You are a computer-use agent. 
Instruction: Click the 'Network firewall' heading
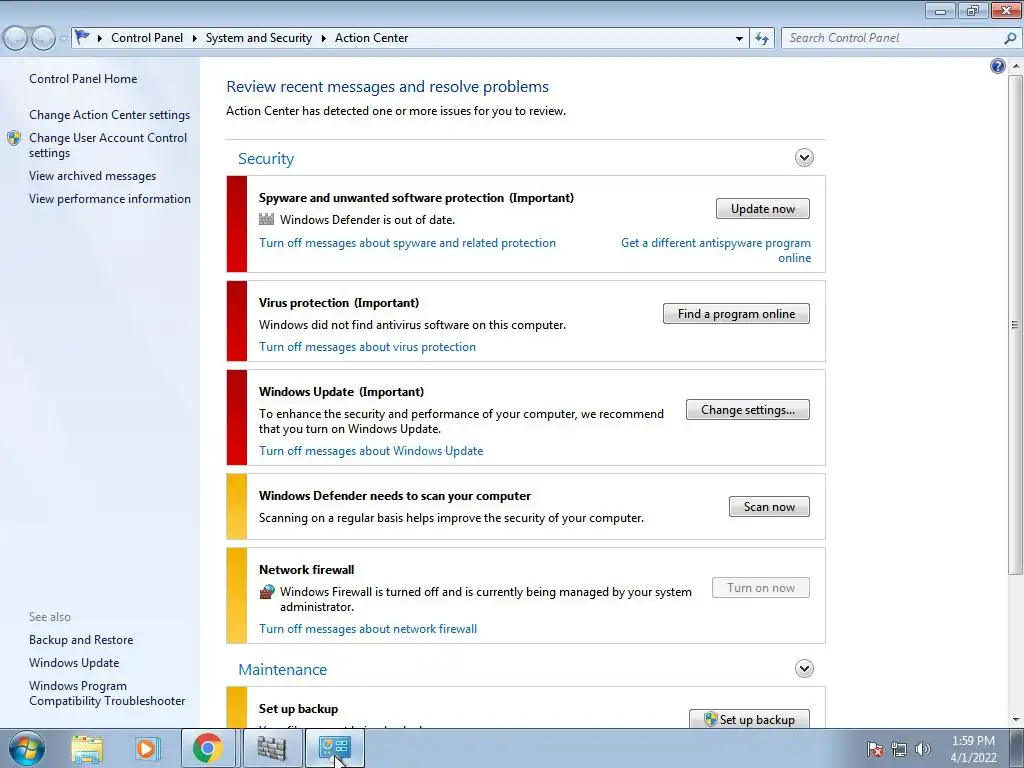[306, 569]
